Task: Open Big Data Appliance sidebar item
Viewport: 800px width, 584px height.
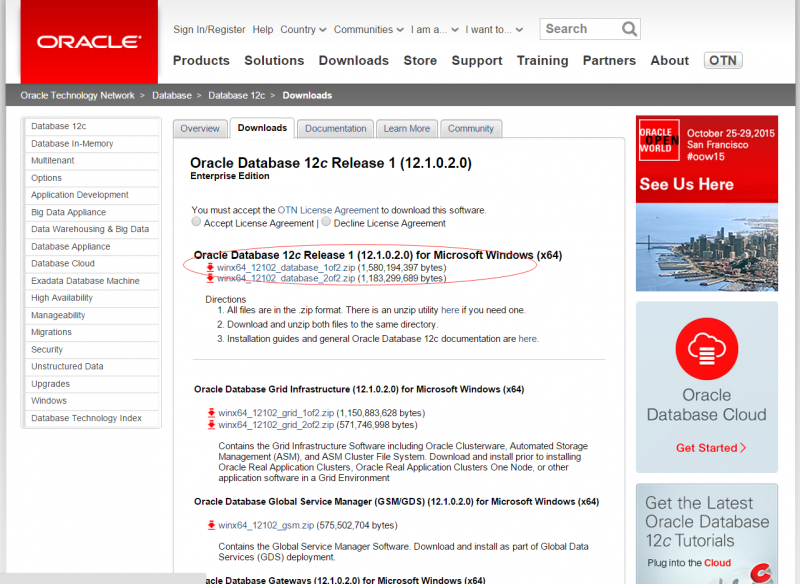Action: 92,212
